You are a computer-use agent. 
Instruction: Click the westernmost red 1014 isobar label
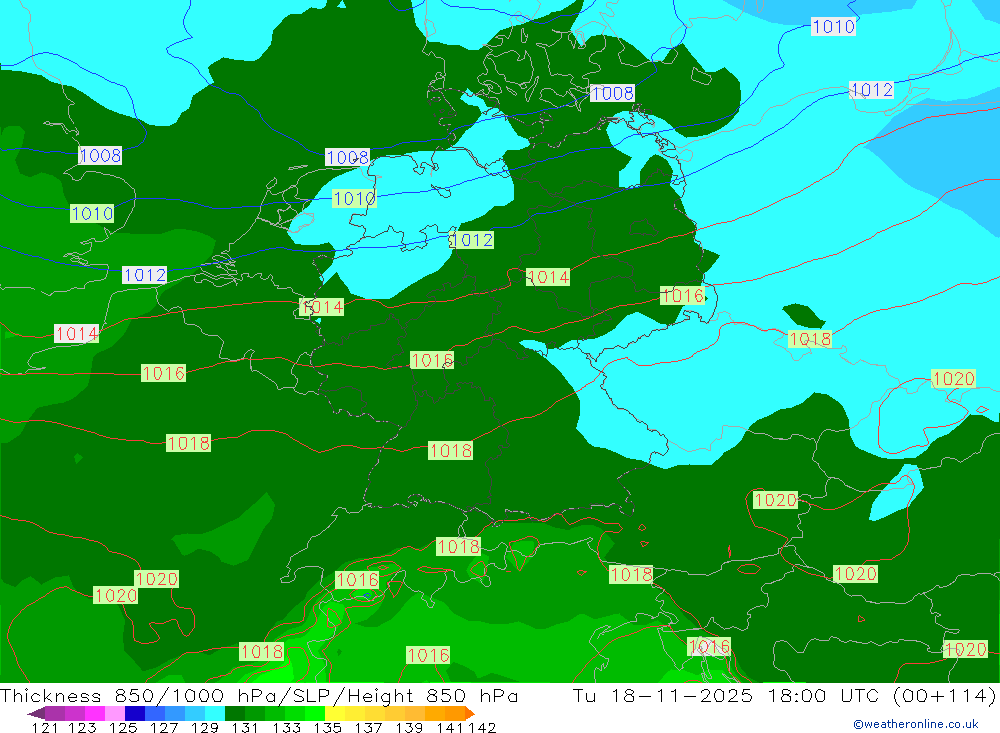tap(77, 334)
